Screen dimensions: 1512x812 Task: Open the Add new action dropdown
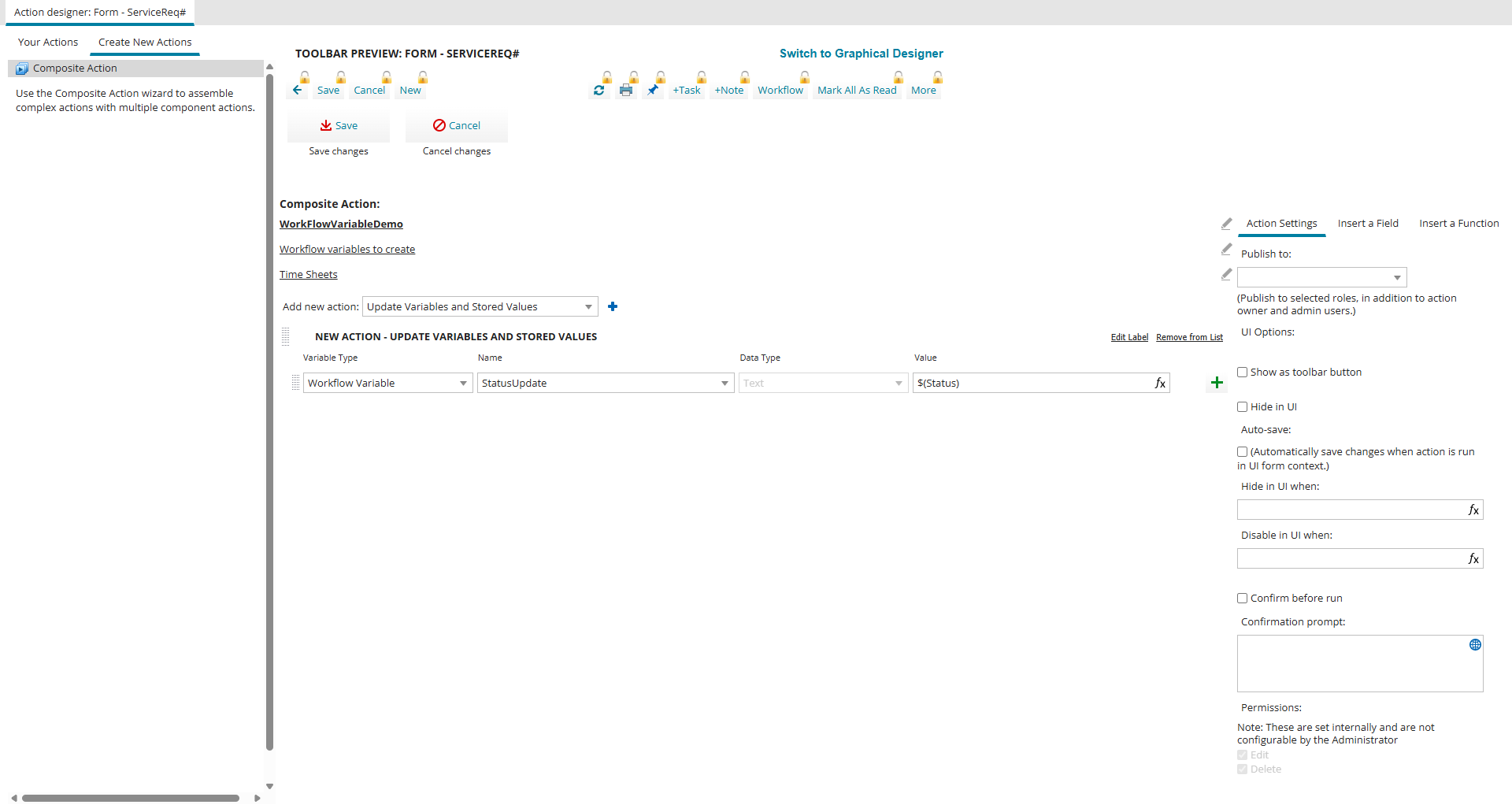pos(480,307)
